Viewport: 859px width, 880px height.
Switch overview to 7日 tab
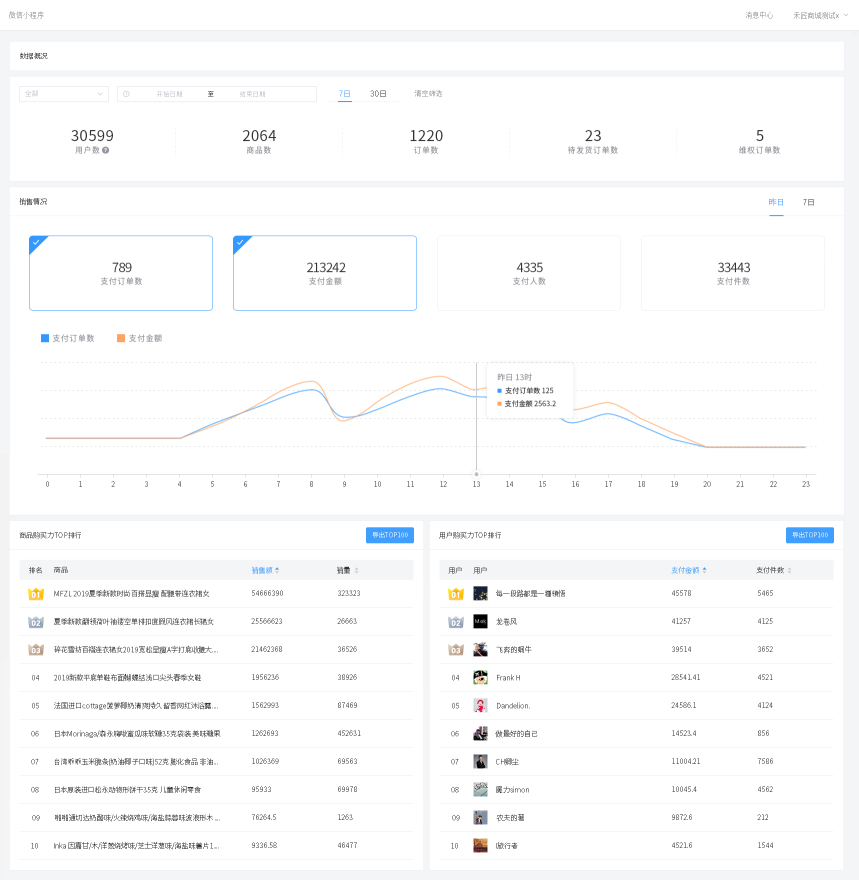tap(345, 94)
